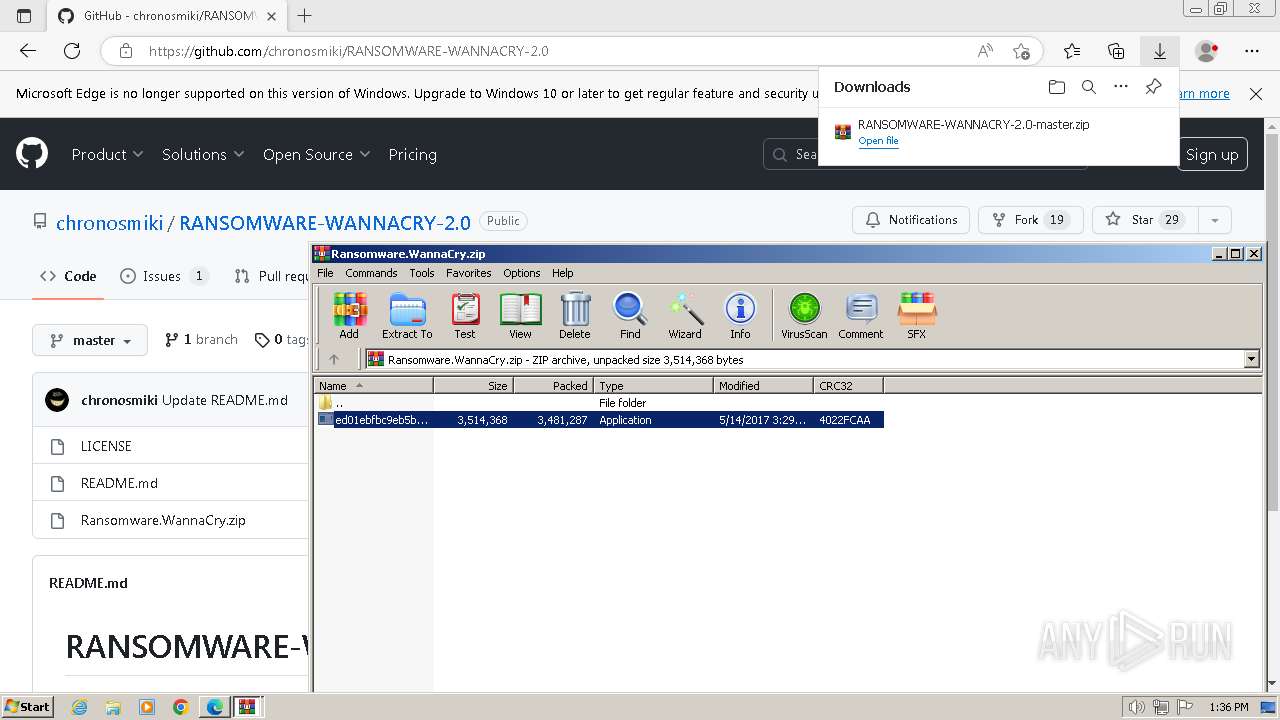Viewport: 1280px width, 720px height.
Task: Go up one folder in WinRAR
Action: (334, 359)
